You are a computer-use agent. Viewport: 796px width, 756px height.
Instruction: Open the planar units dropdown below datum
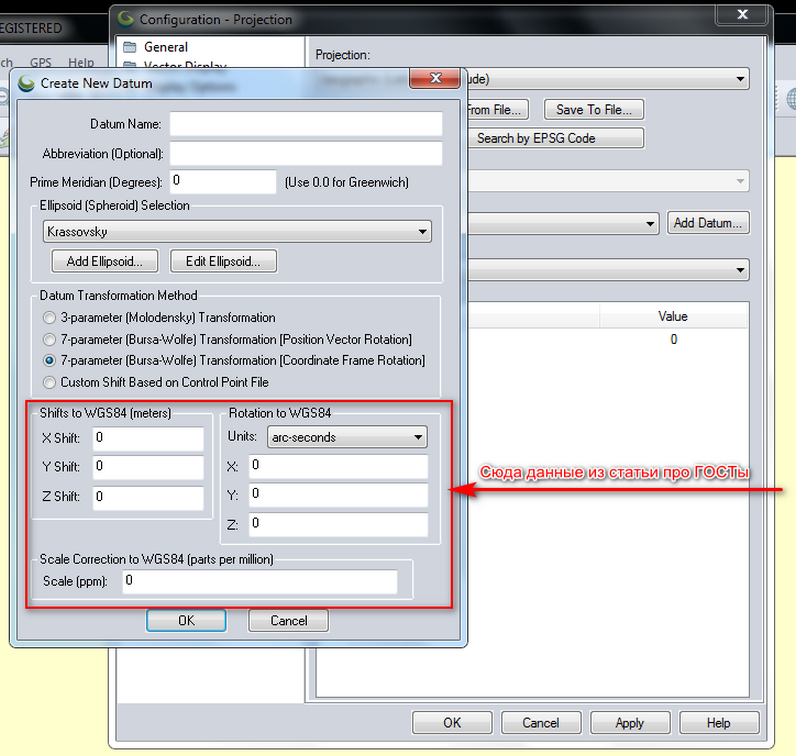point(607,270)
